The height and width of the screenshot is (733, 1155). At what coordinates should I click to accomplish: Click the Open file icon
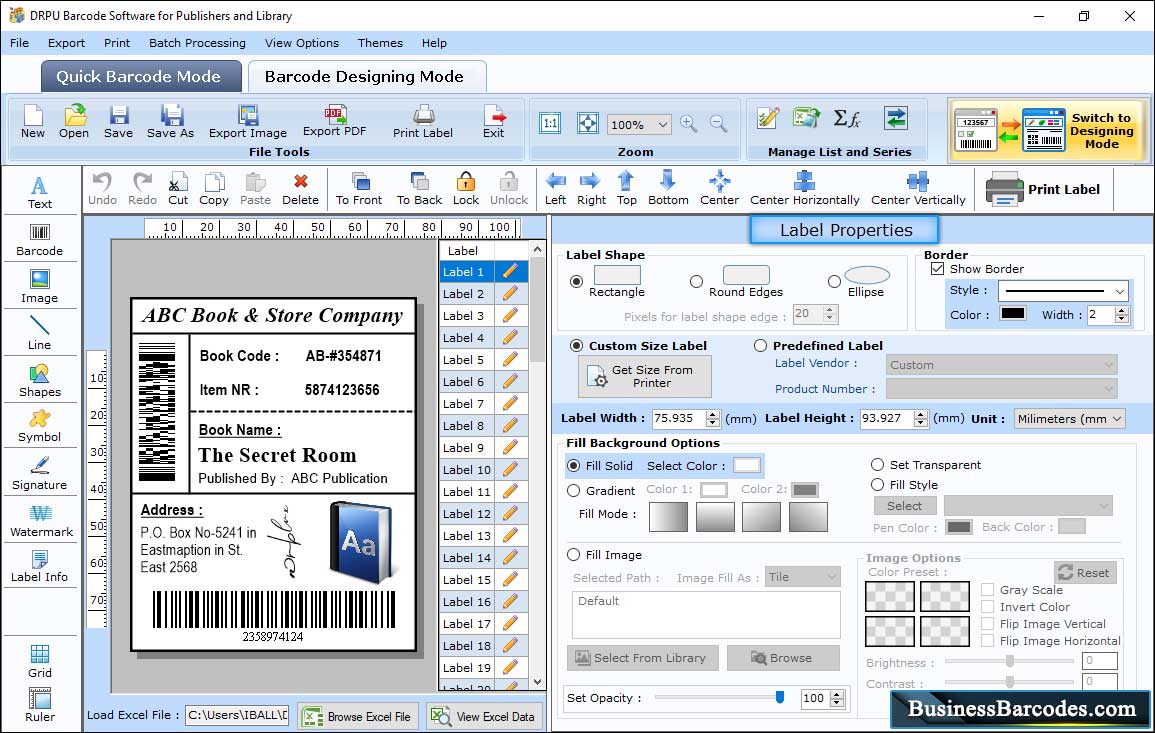coord(74,122)
